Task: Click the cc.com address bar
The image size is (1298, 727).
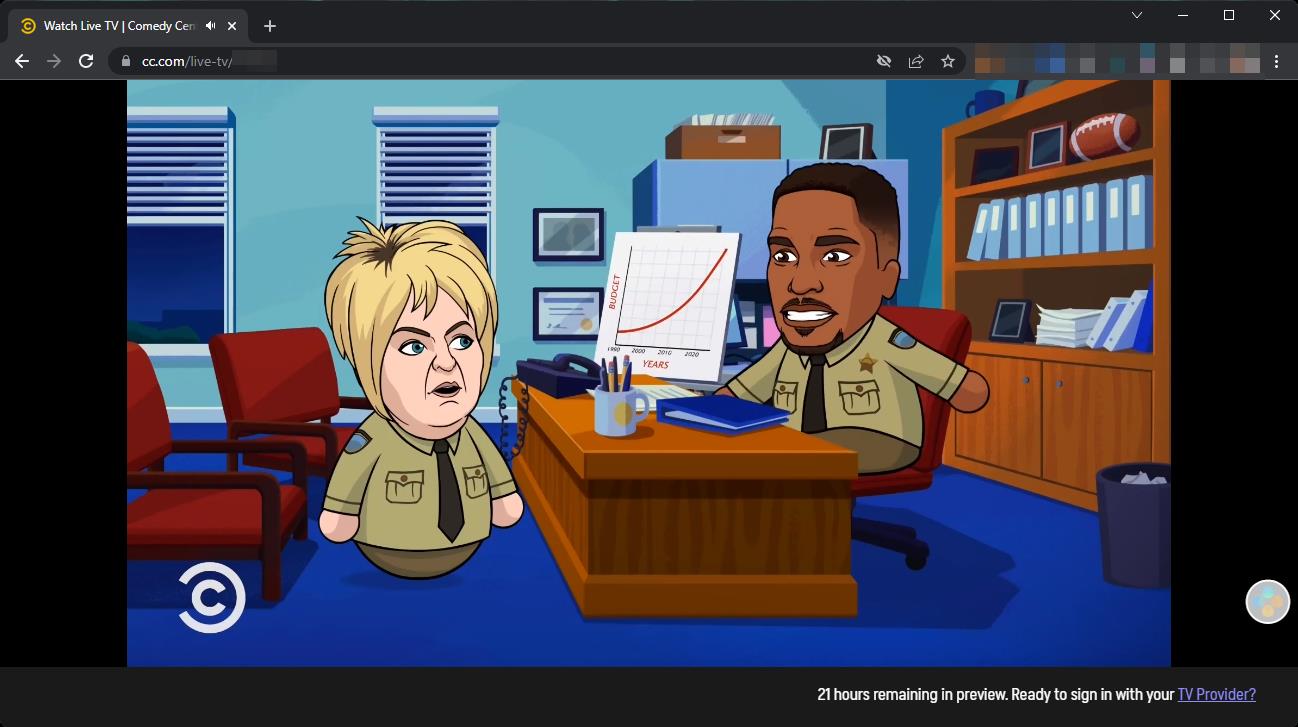Action: [x=500, y=61]
